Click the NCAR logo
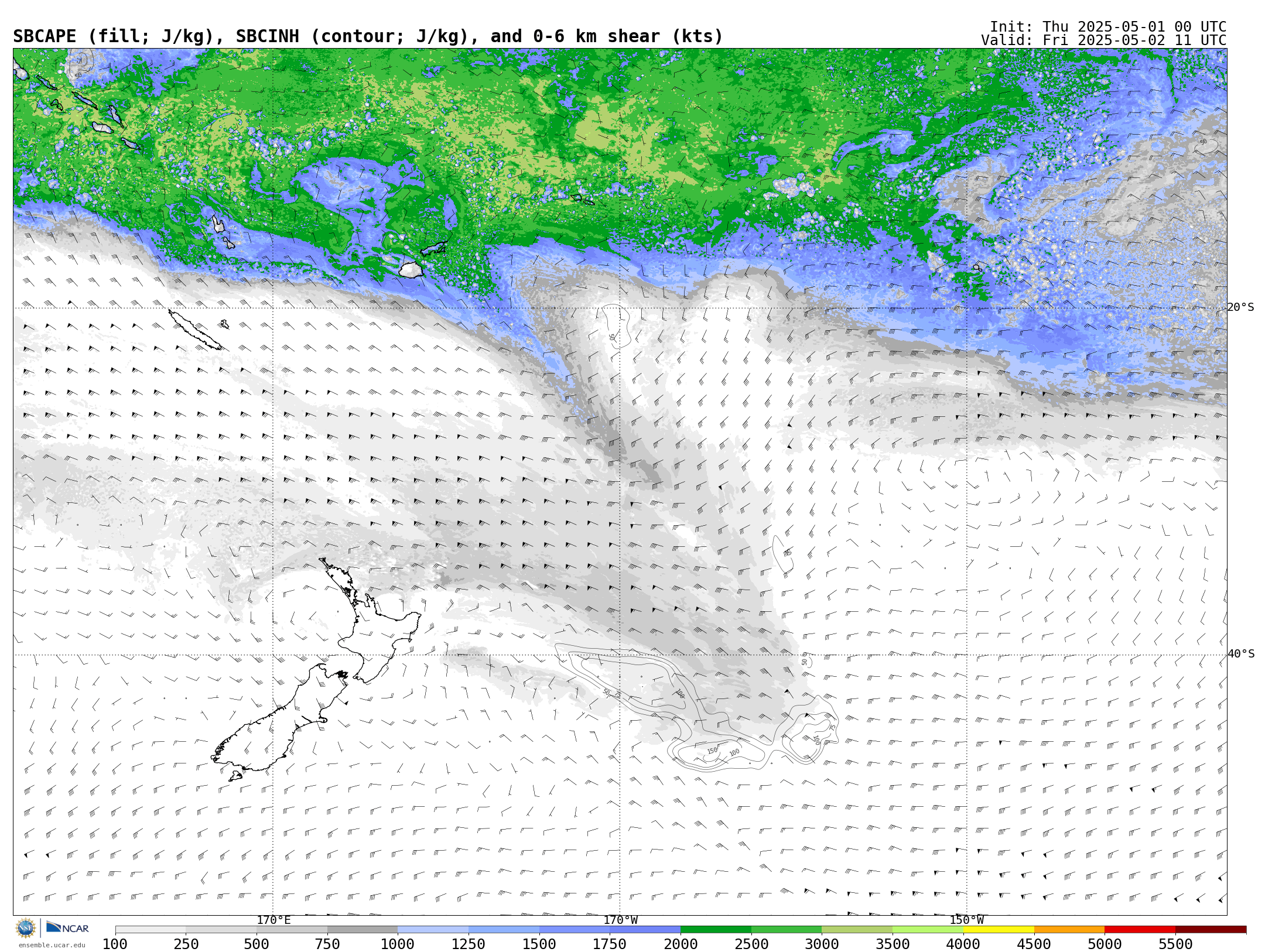 67,927
